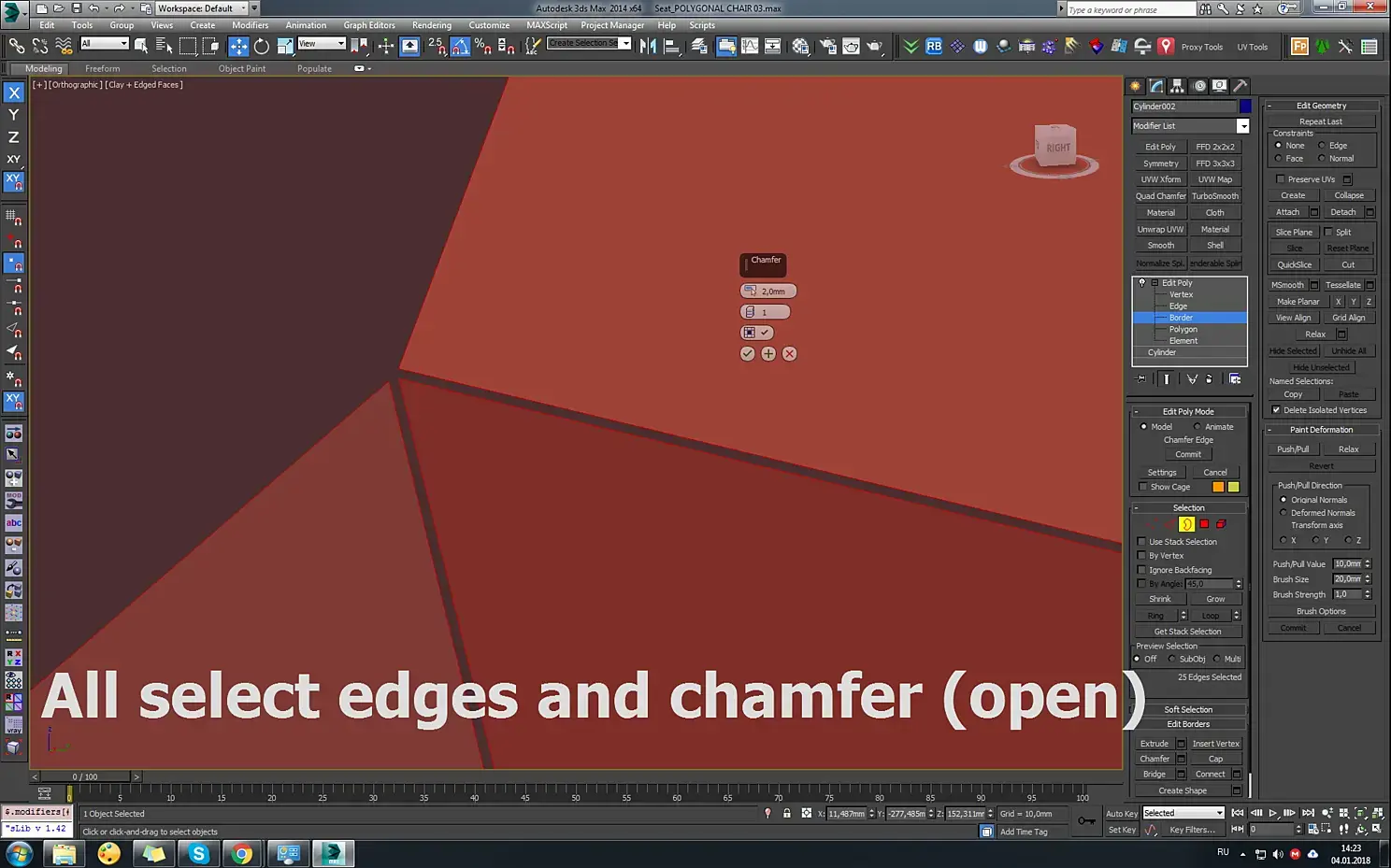Open the key filter Selected dropdown
Screen dimensions: 1391x868
1183,813
